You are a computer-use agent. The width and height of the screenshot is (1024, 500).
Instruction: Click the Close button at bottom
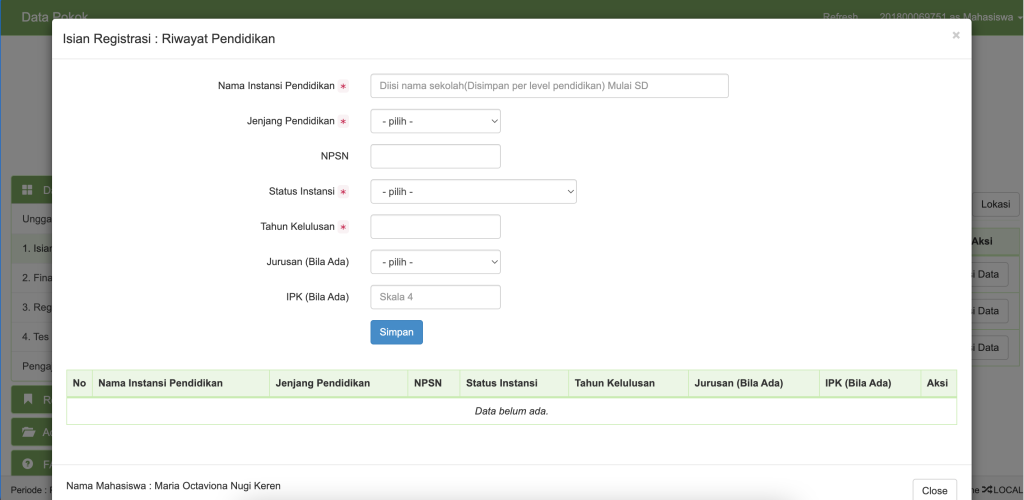934,490
